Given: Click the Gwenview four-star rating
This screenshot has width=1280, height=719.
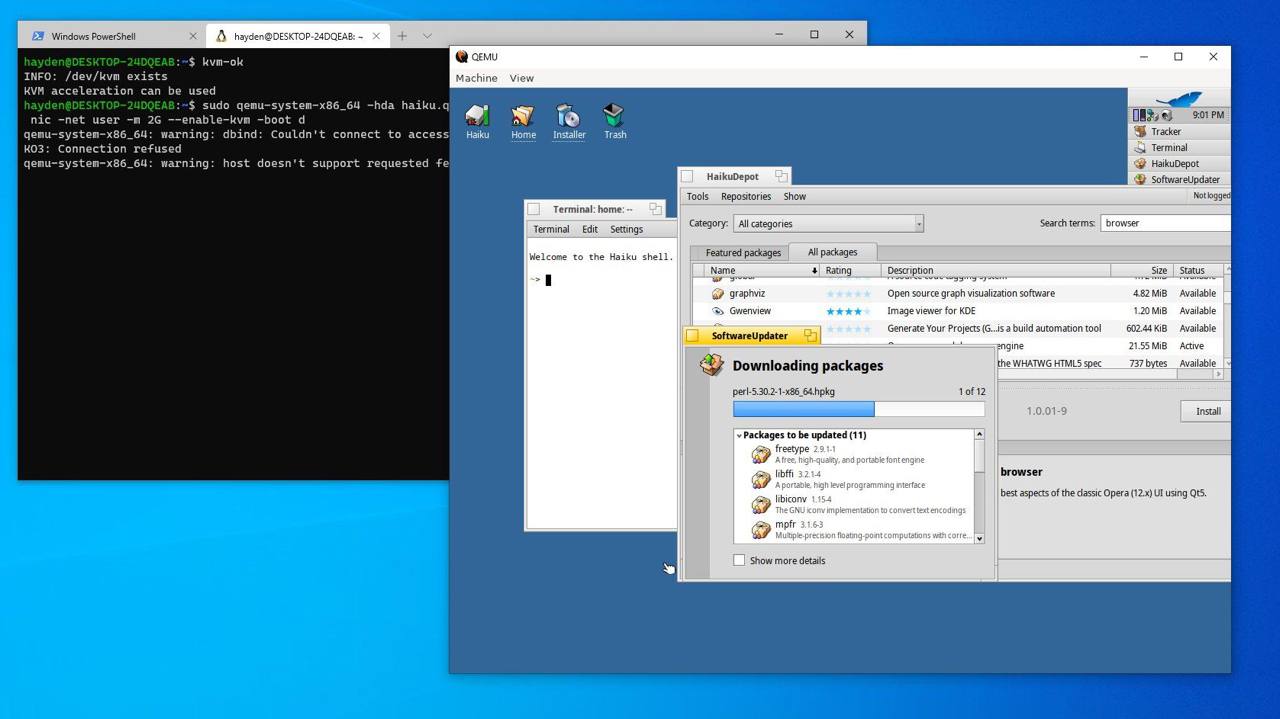Looking at the screenshot, I should pyautogui.click(x=848, y=311).
